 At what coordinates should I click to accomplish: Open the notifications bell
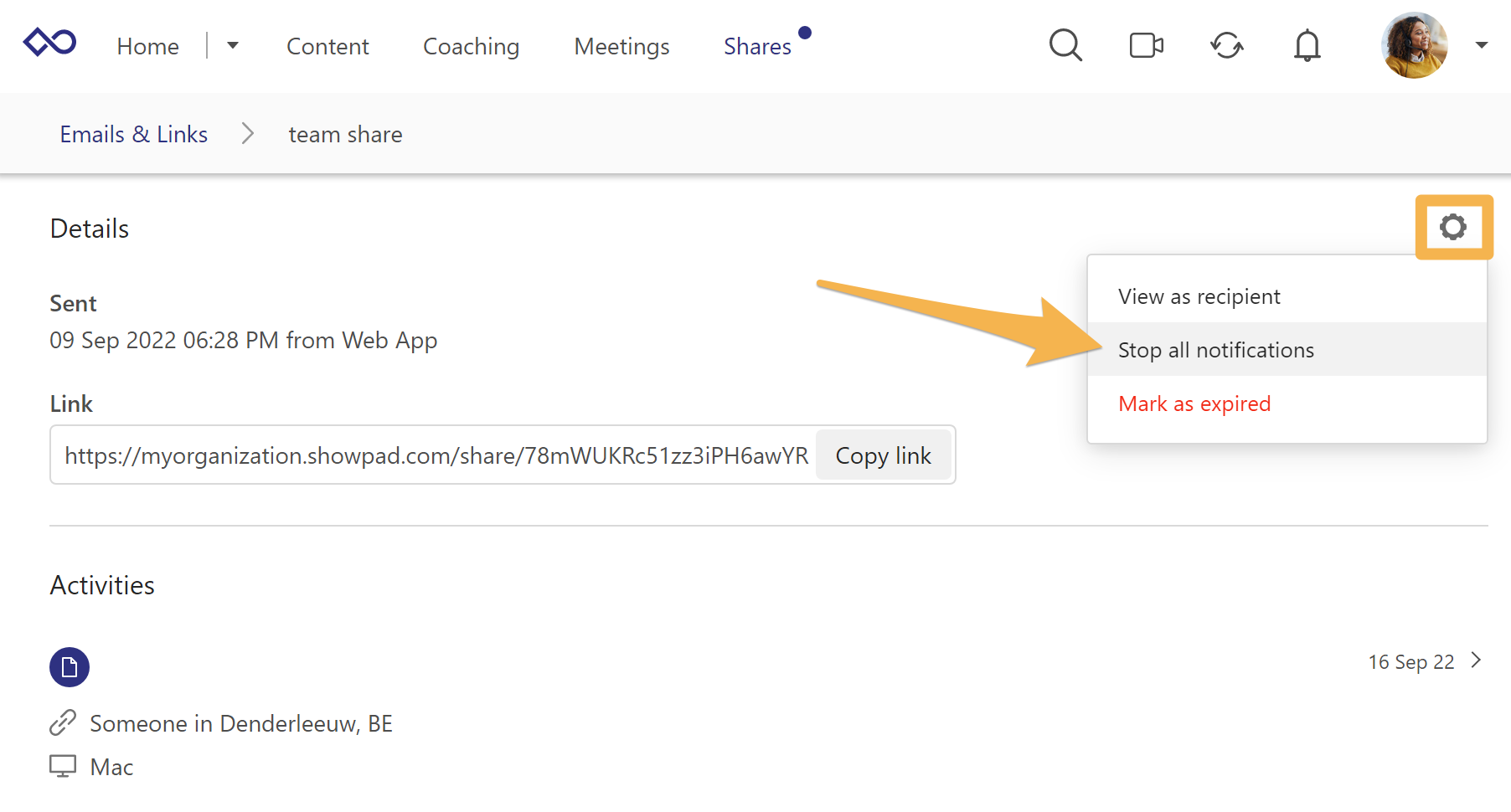pyautogui.click(x=1307, y=45)
